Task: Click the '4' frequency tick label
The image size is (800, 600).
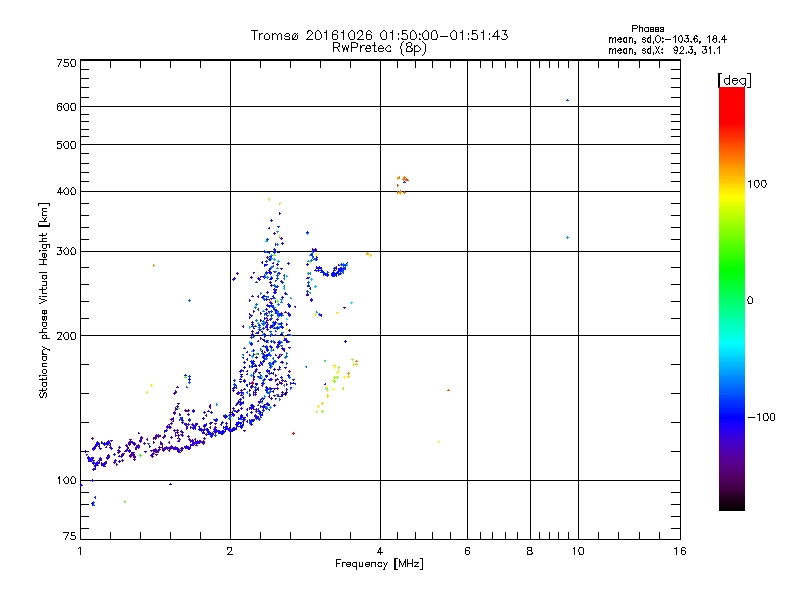Action: (380, 551)
